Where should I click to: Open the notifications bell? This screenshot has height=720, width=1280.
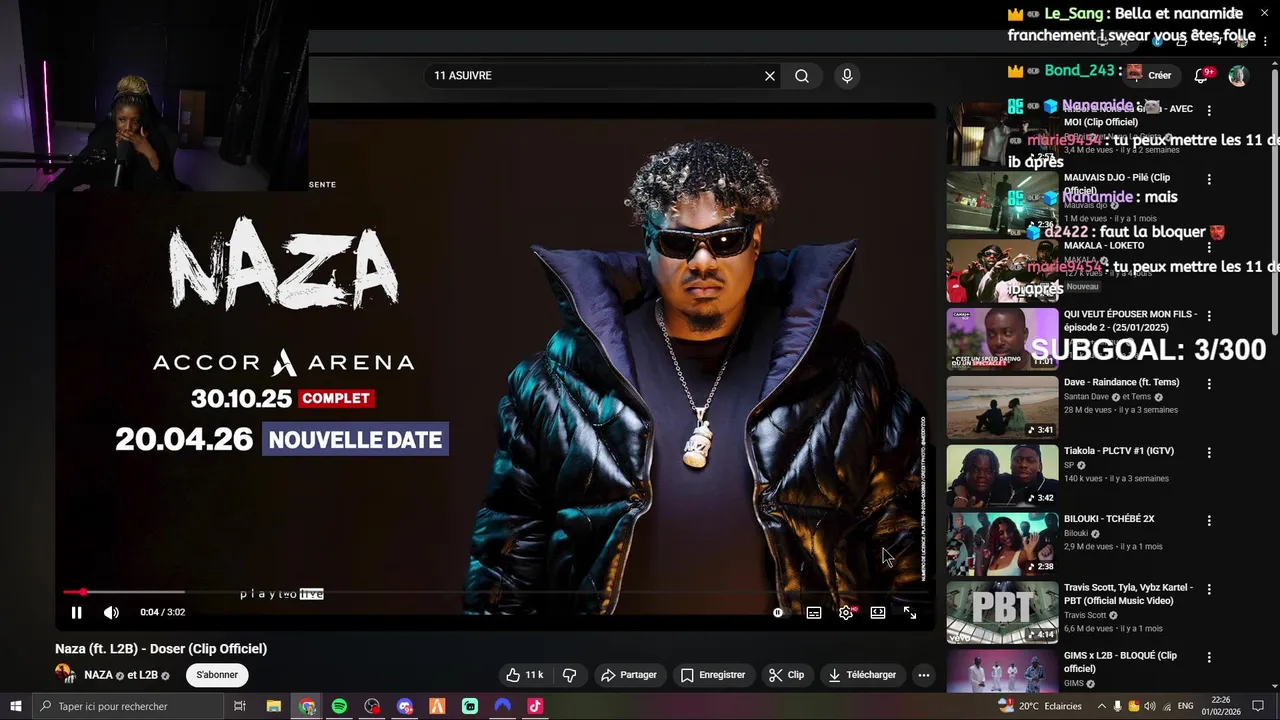pyautogui.click(x=1202, y=76)
